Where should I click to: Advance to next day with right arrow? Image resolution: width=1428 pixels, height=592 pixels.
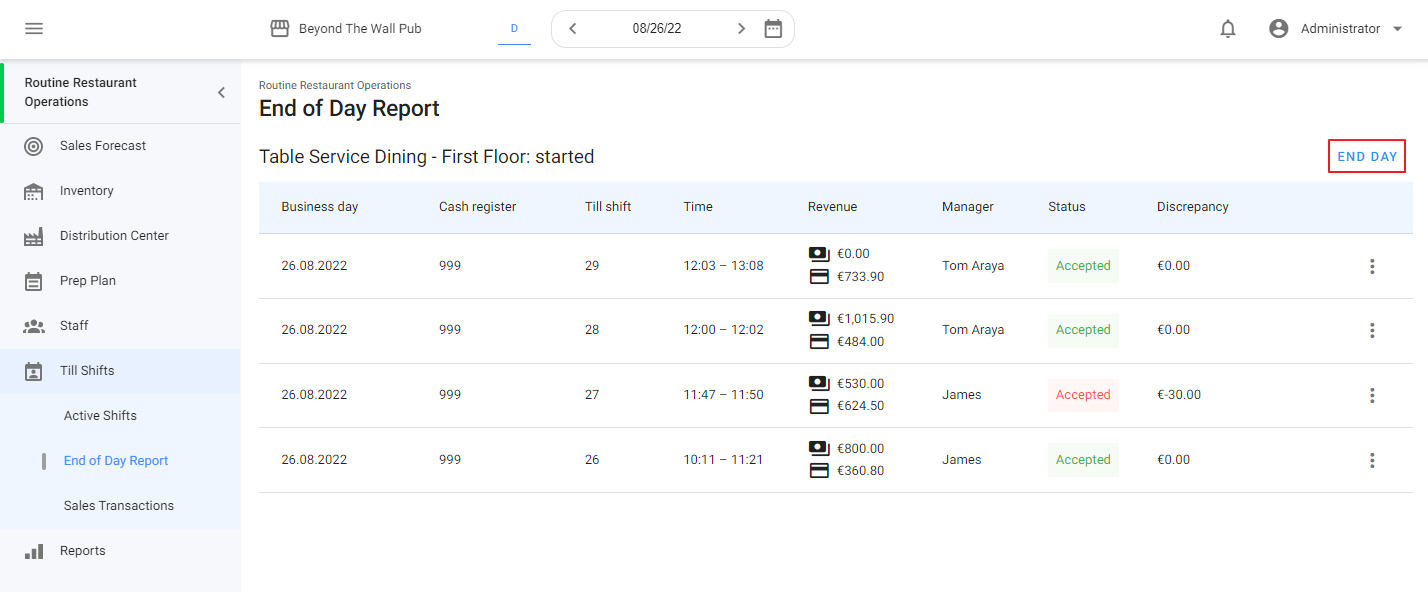[741, 29]
